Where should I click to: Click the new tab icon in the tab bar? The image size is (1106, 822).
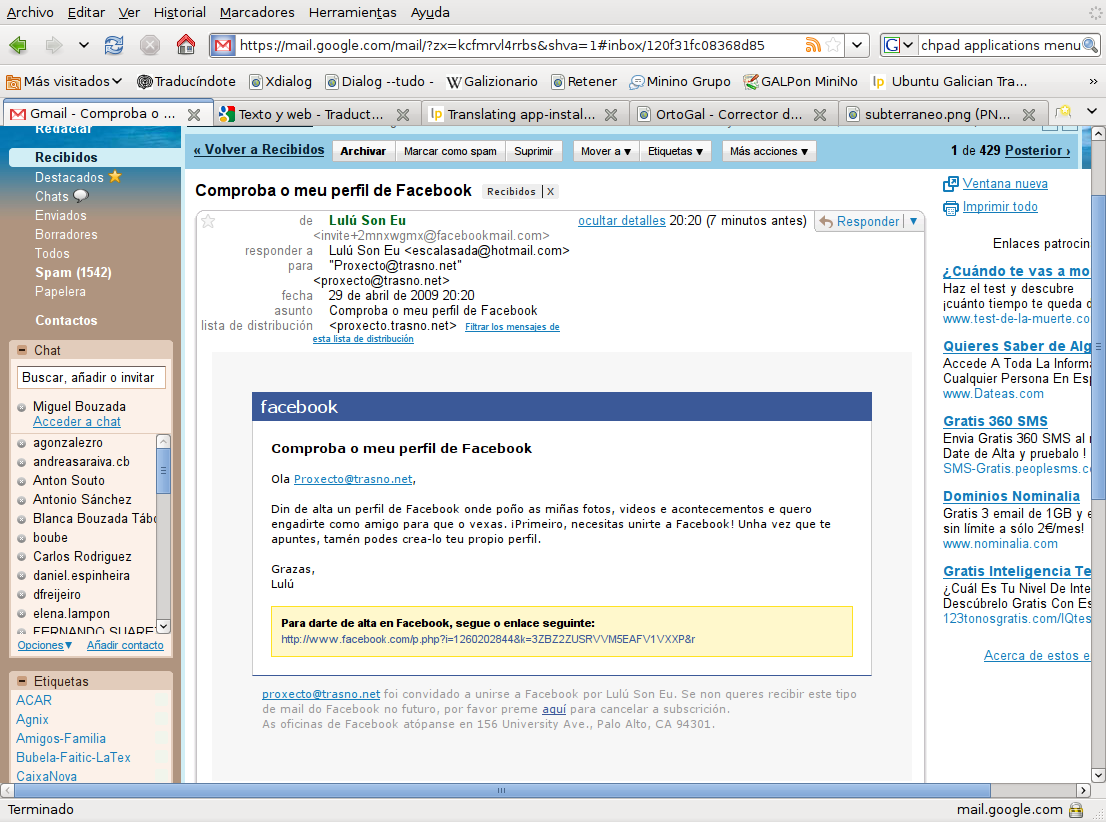coord(1063,111)
